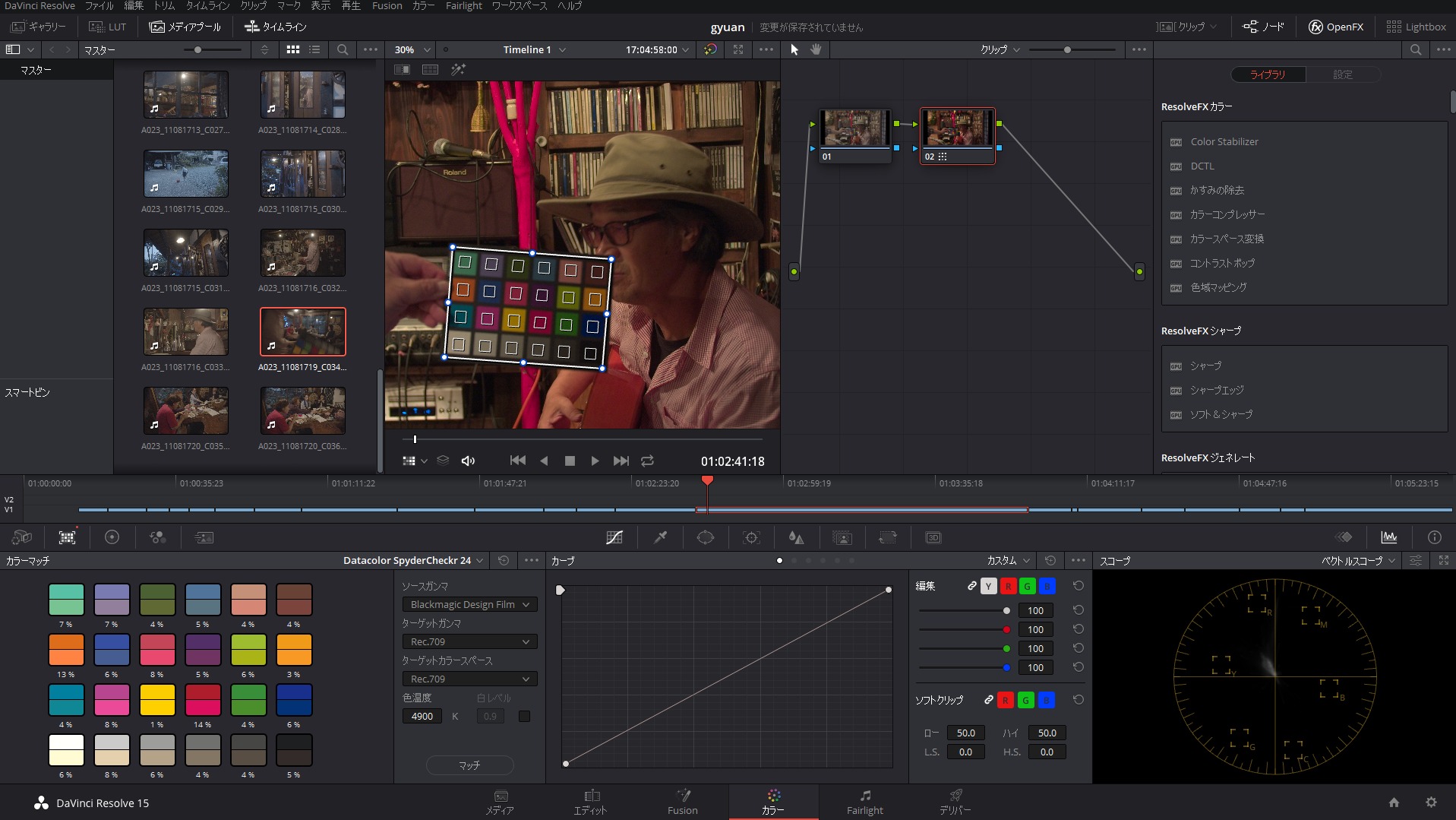This screenshot has width=1456, height=820.
Task: Open the source gamma Blackmagic Design Film dropdown
Action: tap(469, 604)
